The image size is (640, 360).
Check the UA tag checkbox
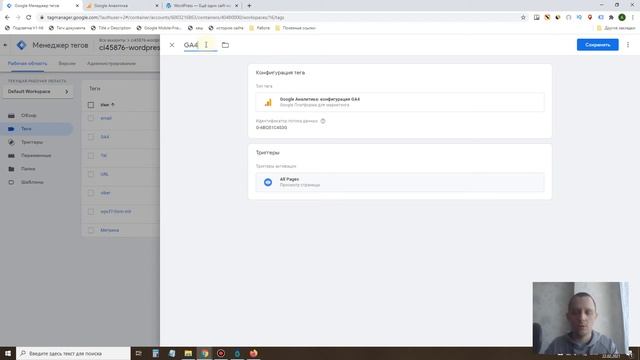(91, 174)
